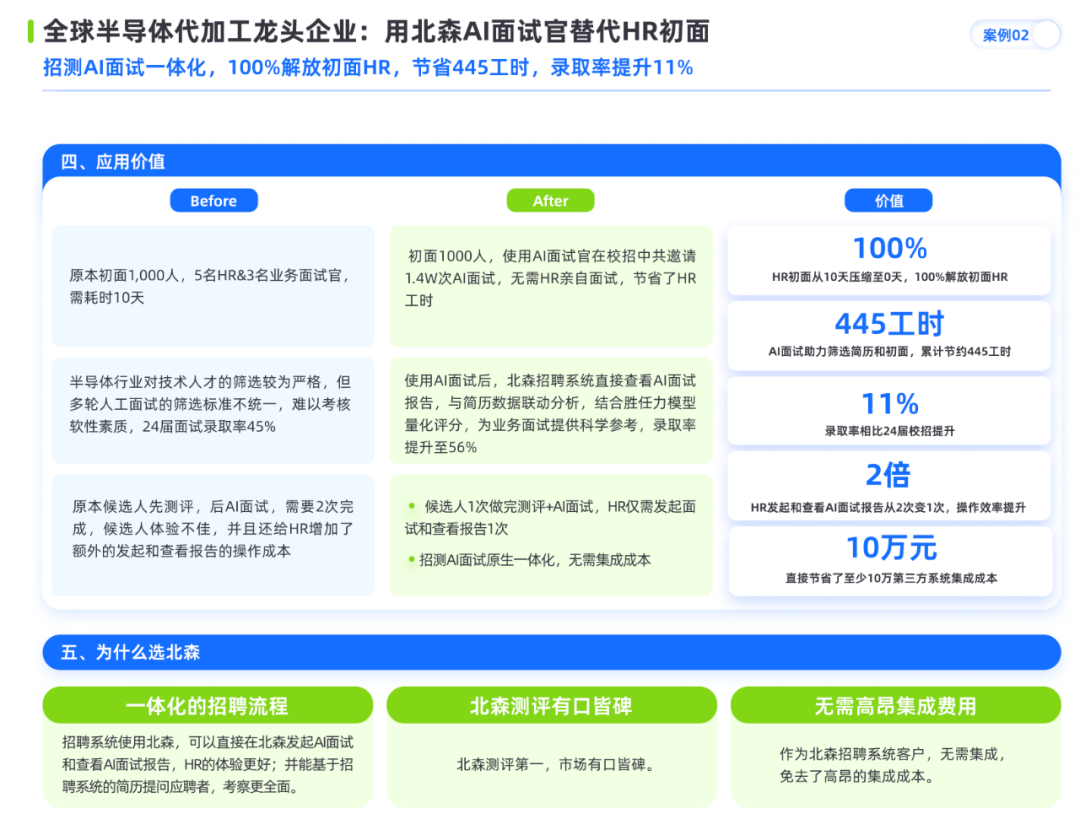Click the caption 直接节省了至少10万第三方系统集成成本
The image size is (1080, 819).
891,579
